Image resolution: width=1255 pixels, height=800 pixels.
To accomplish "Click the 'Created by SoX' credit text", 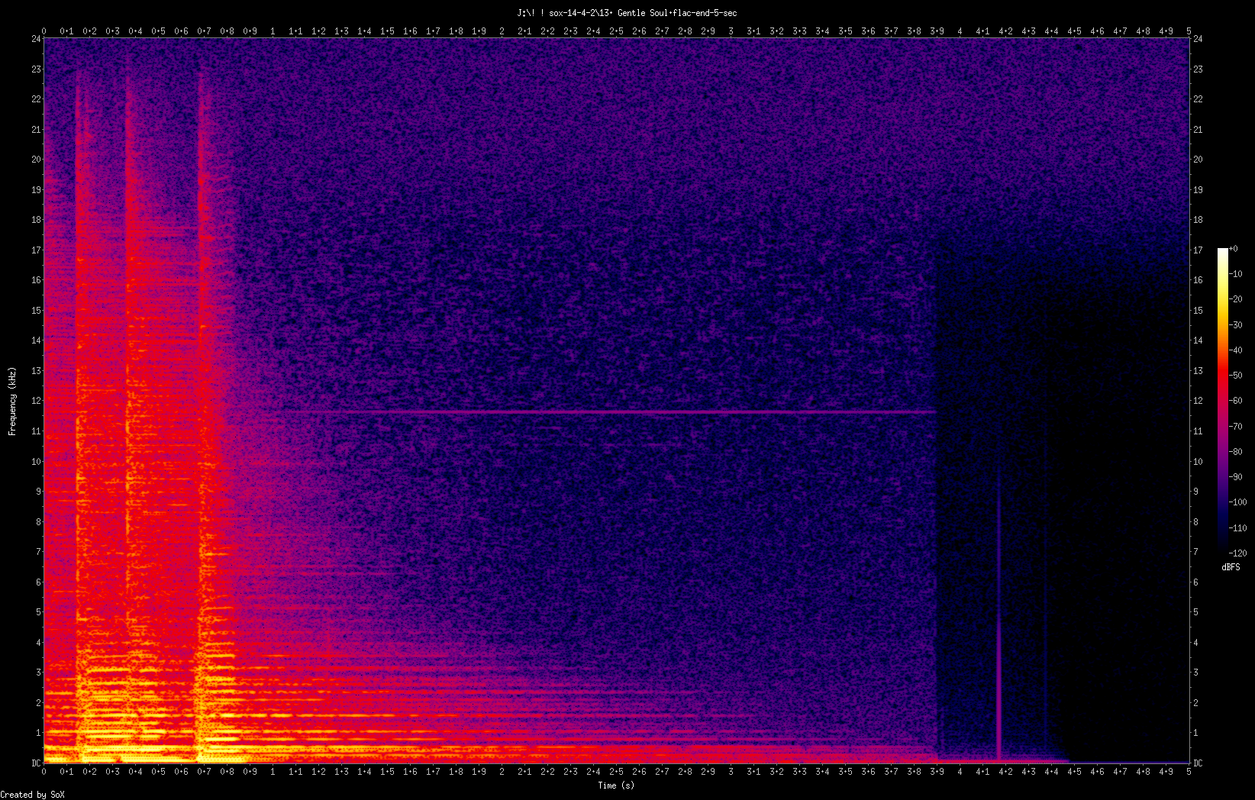I will pyautogui.click(x=32, y=795).
